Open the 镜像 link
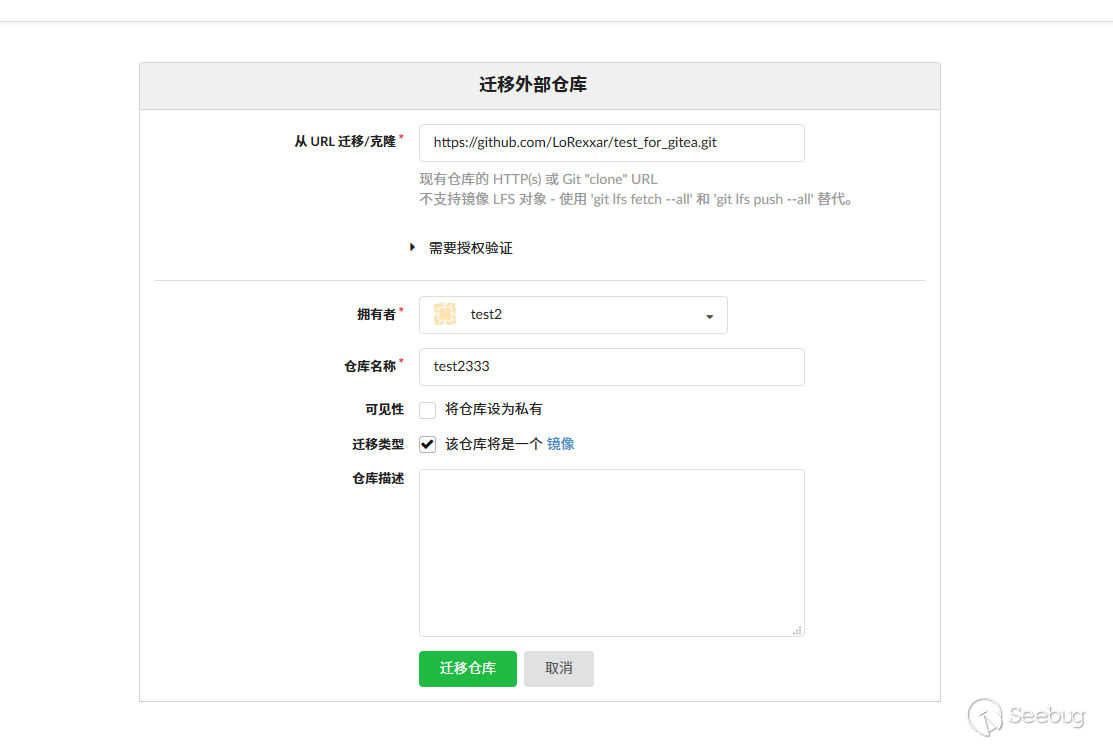1113x744 pixels. [x=560, y=444]
